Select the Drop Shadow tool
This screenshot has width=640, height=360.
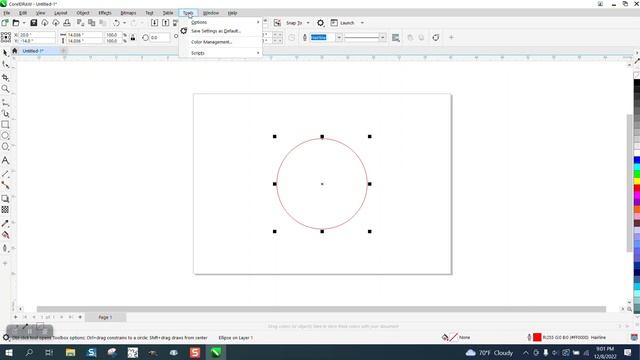tap(5, 198)
